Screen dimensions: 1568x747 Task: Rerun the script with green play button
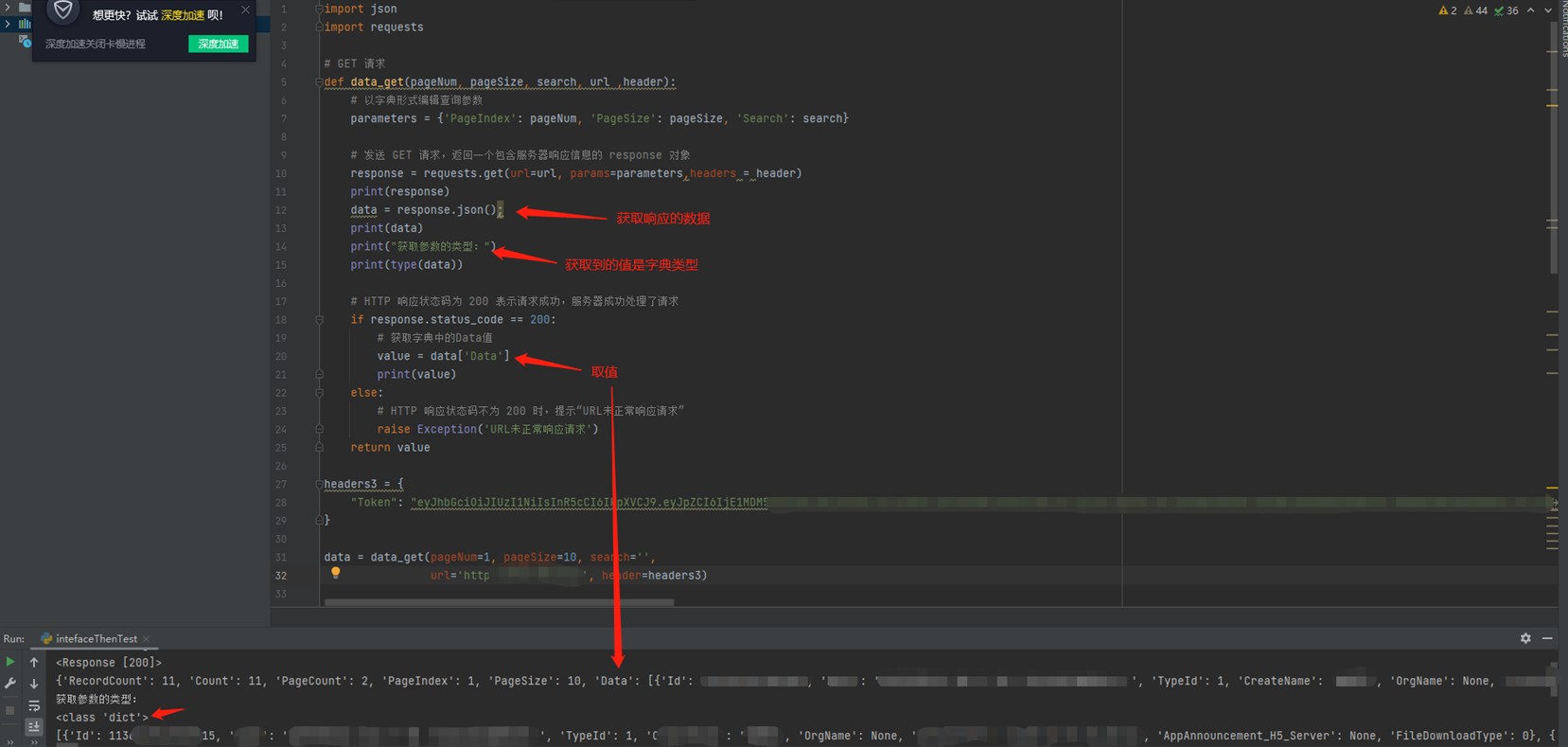tap(10, 662)
